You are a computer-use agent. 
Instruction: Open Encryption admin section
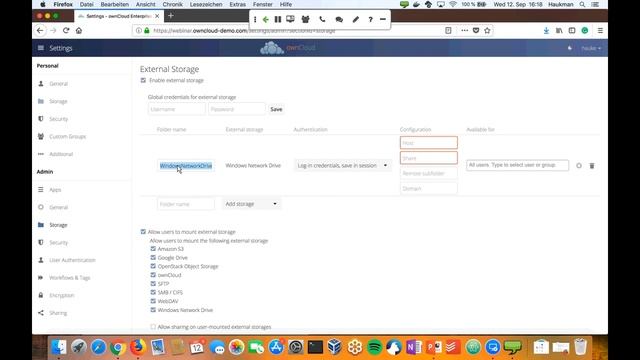click(62, 295)
